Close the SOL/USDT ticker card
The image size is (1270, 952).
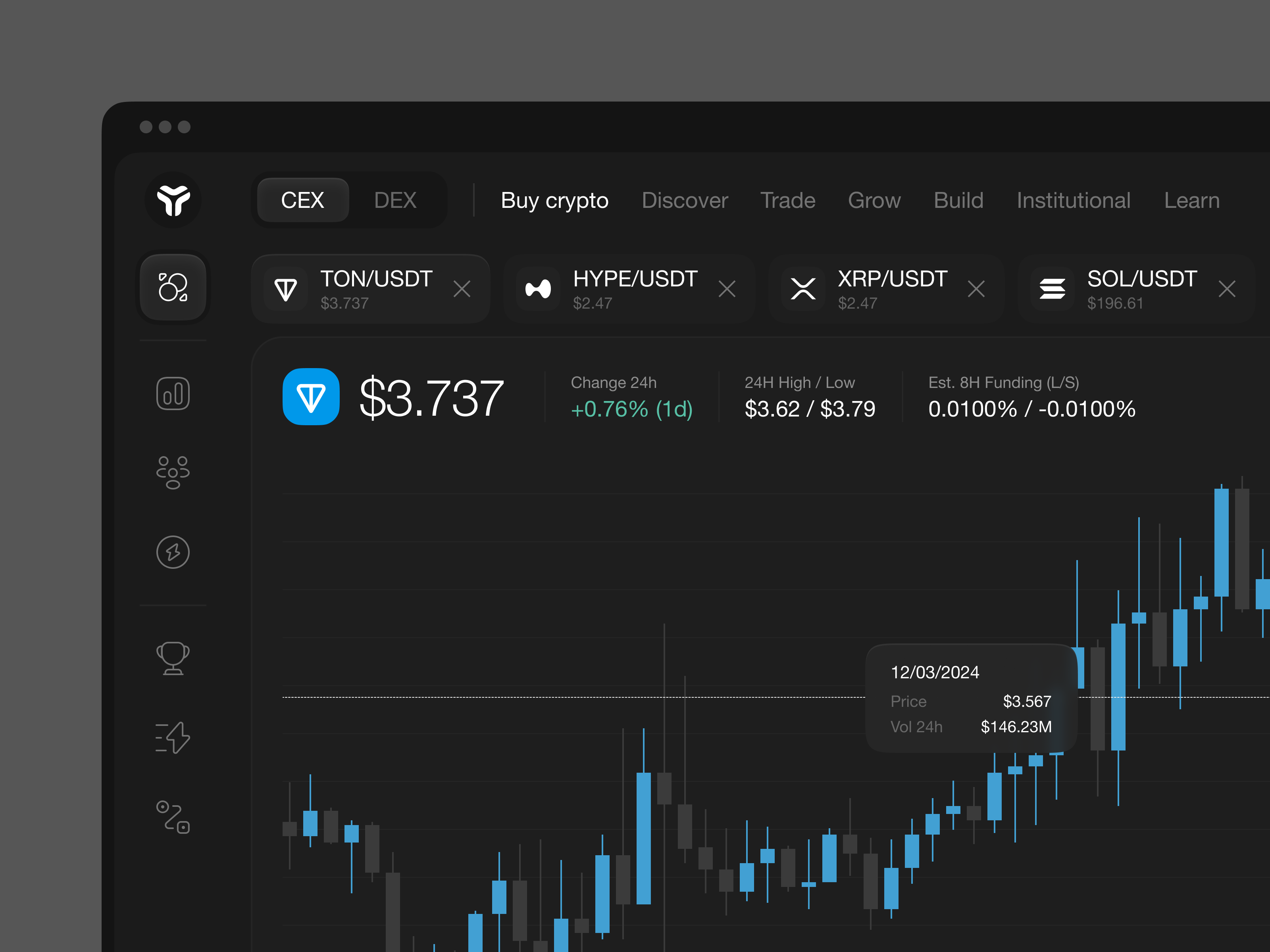pyautogui.click(x=1227, y=289)
